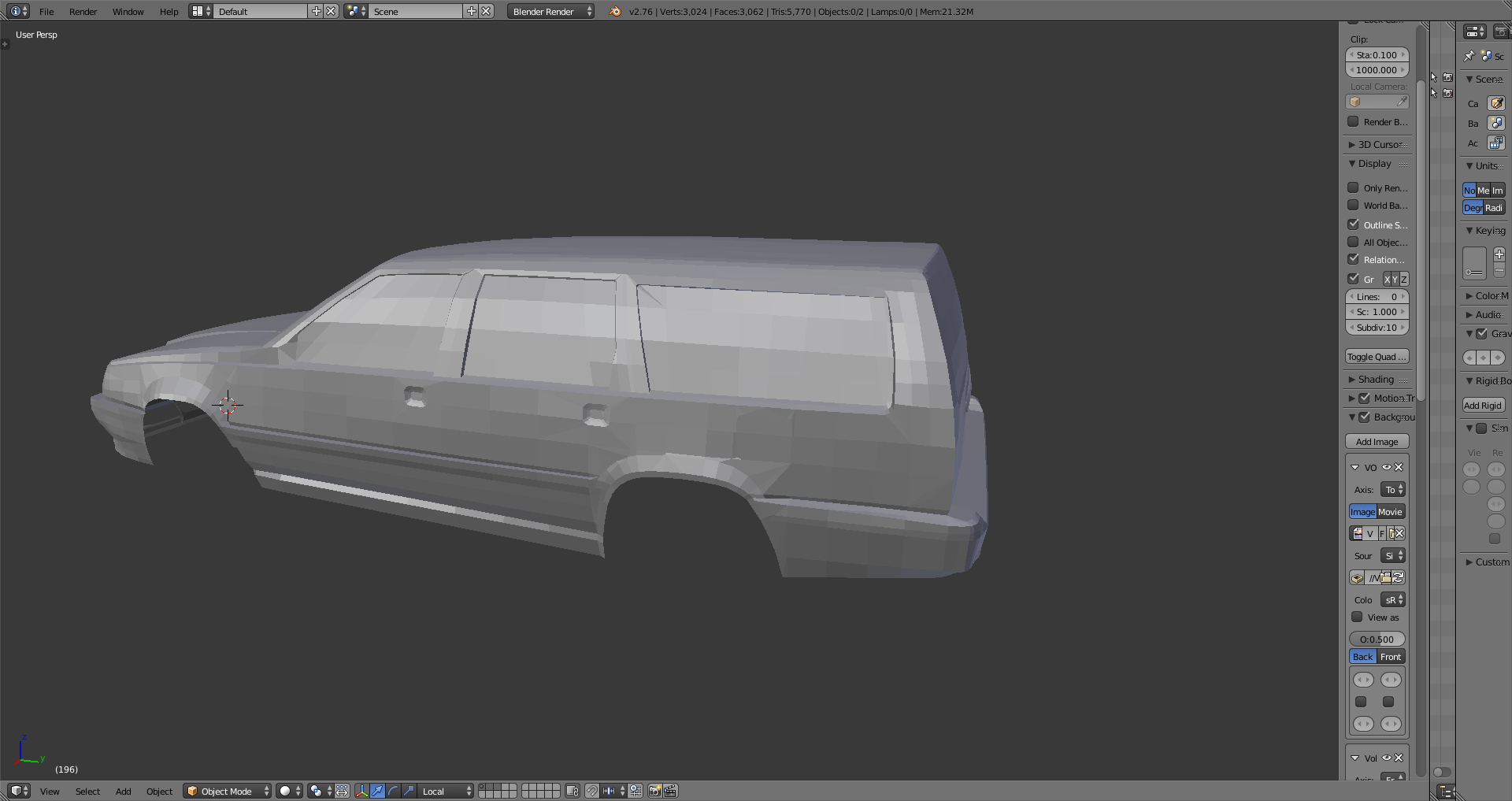Enable World Background checkbox
Viewport: 1512px width, 801px height.
pos(1353,205)
